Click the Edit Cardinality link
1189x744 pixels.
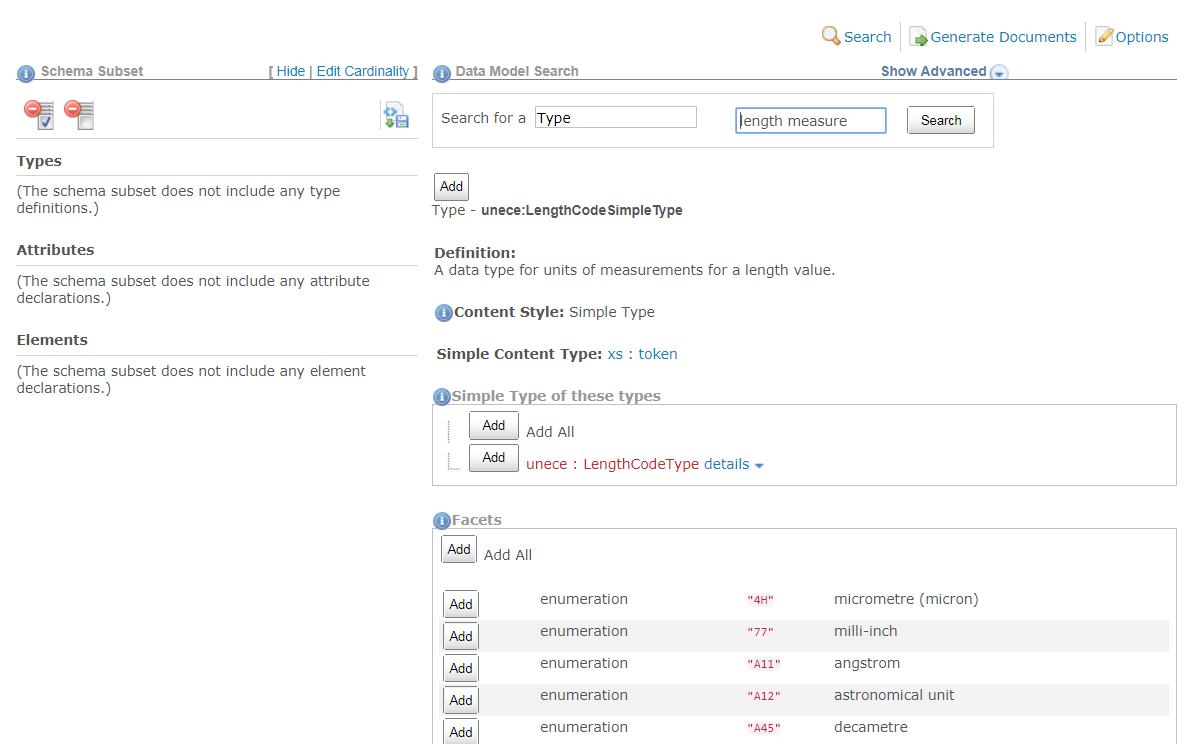[363, 71]
